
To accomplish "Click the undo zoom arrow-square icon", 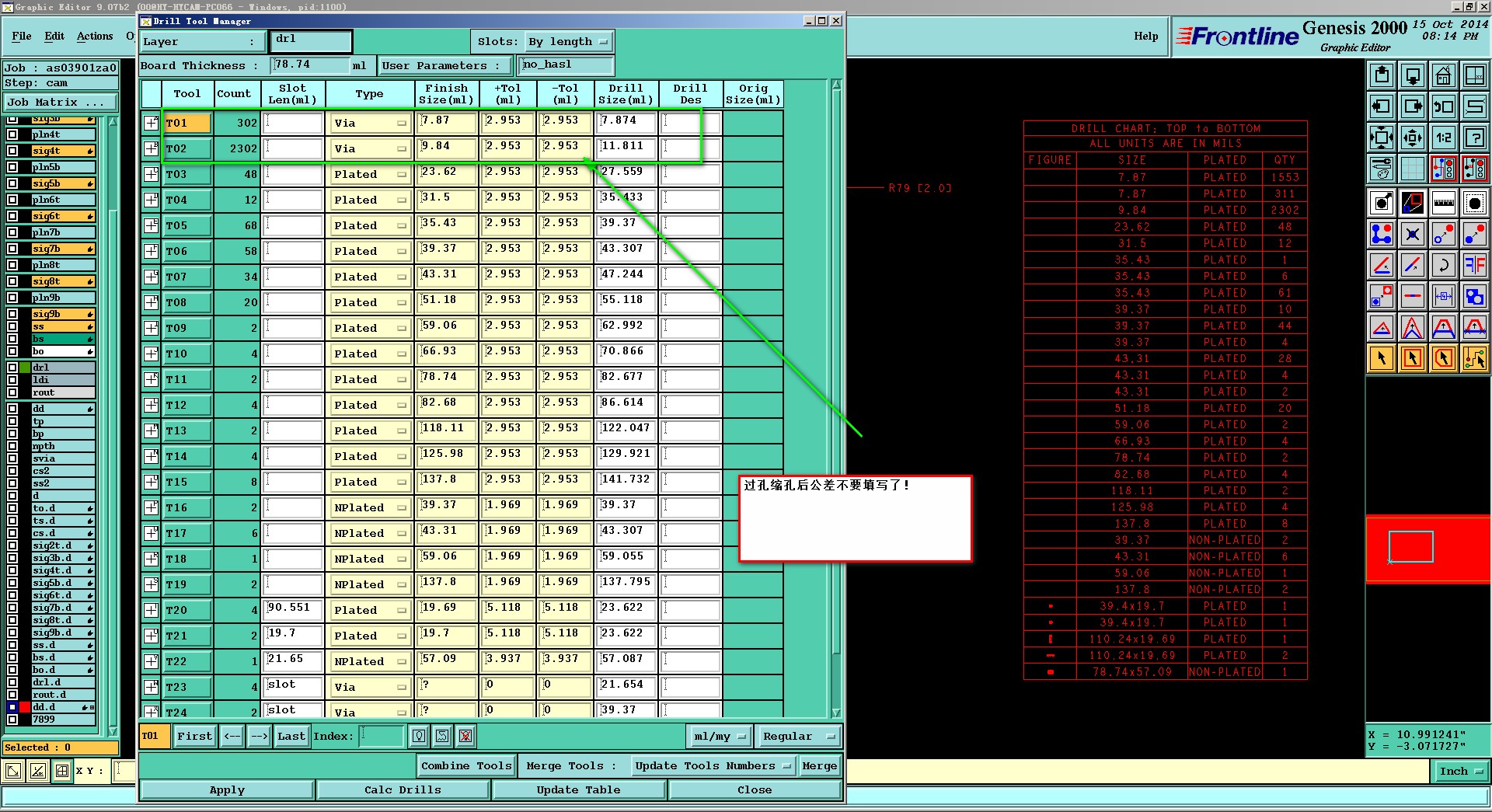I will coord(1443,106).
